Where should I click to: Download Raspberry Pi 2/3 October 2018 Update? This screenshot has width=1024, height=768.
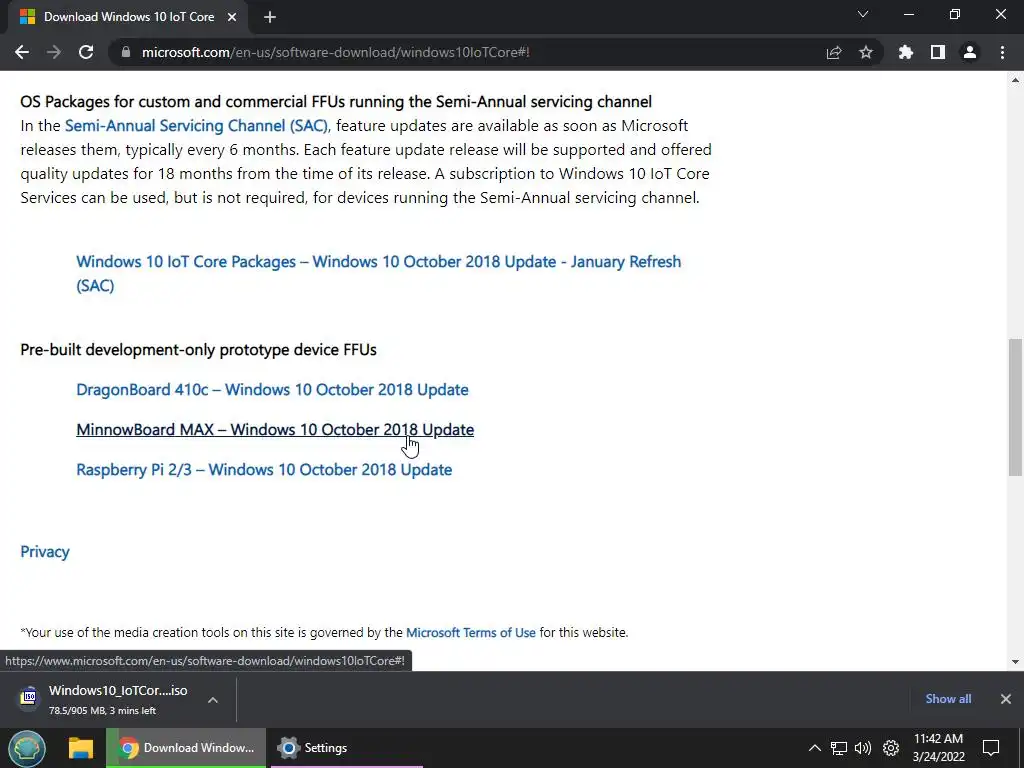(x=264, y=470)
